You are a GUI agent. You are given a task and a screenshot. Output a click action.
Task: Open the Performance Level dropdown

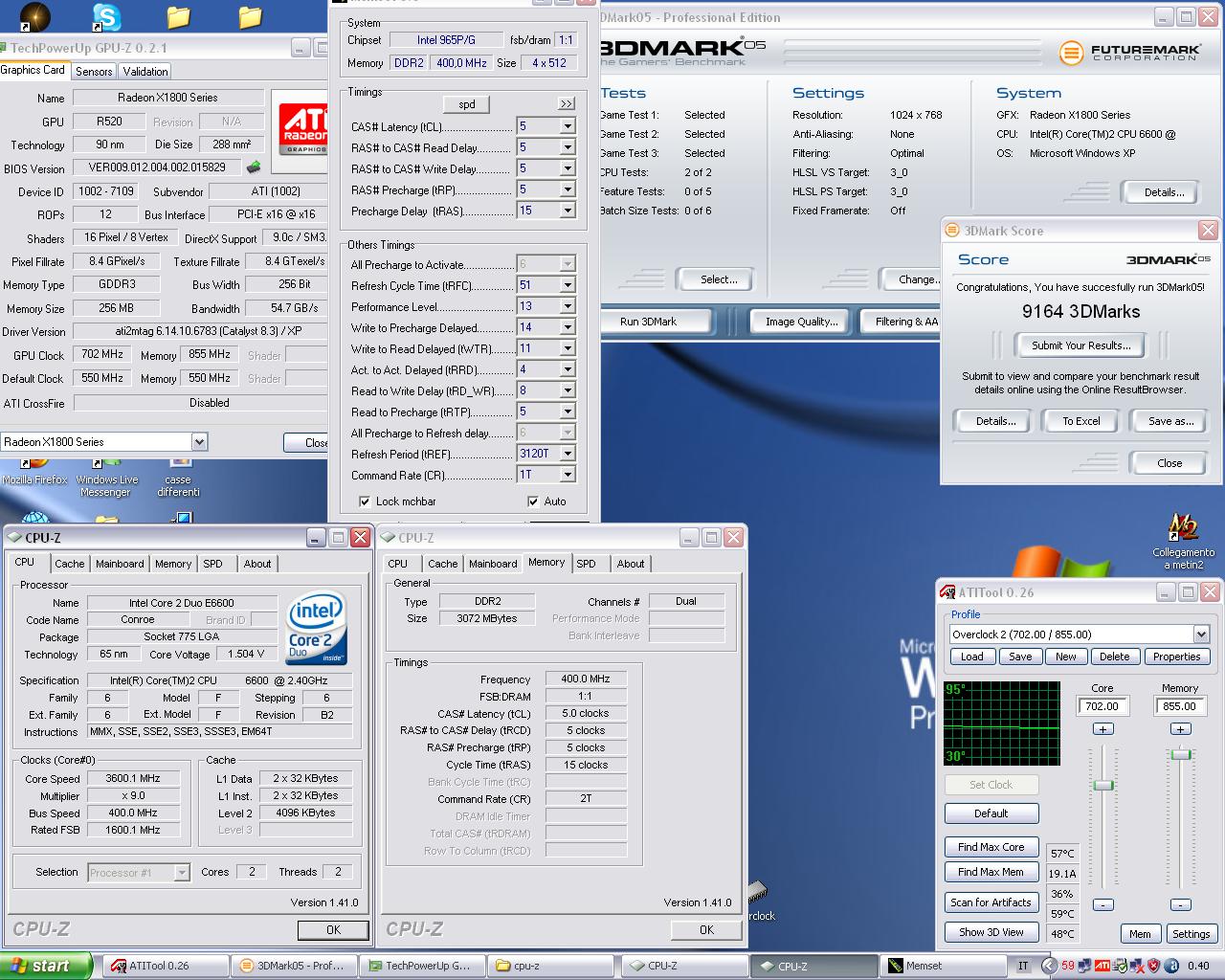tap(568, 306)
